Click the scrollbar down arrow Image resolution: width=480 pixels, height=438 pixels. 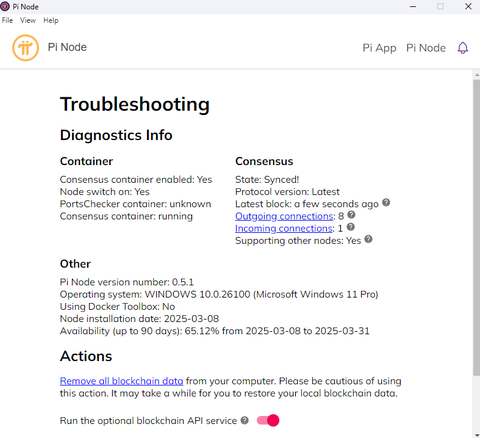click(x=476, y=435)
